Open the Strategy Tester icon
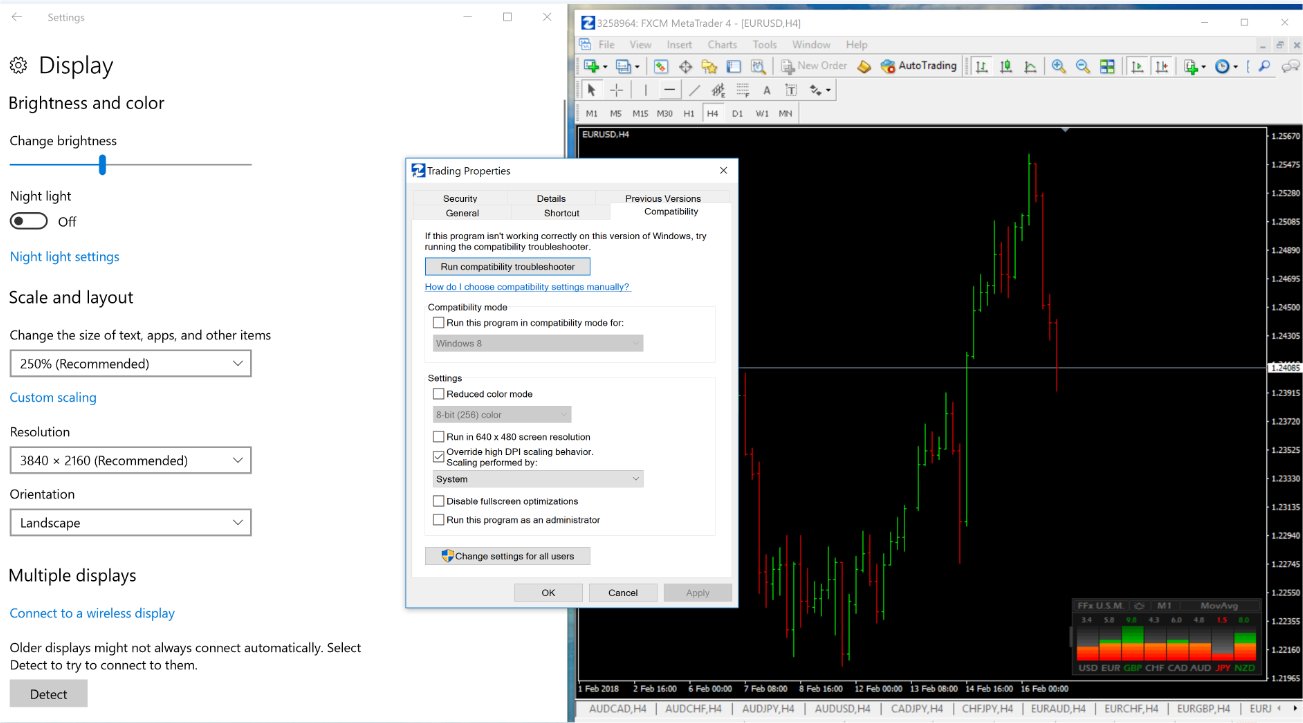 [x=758, y=66]
